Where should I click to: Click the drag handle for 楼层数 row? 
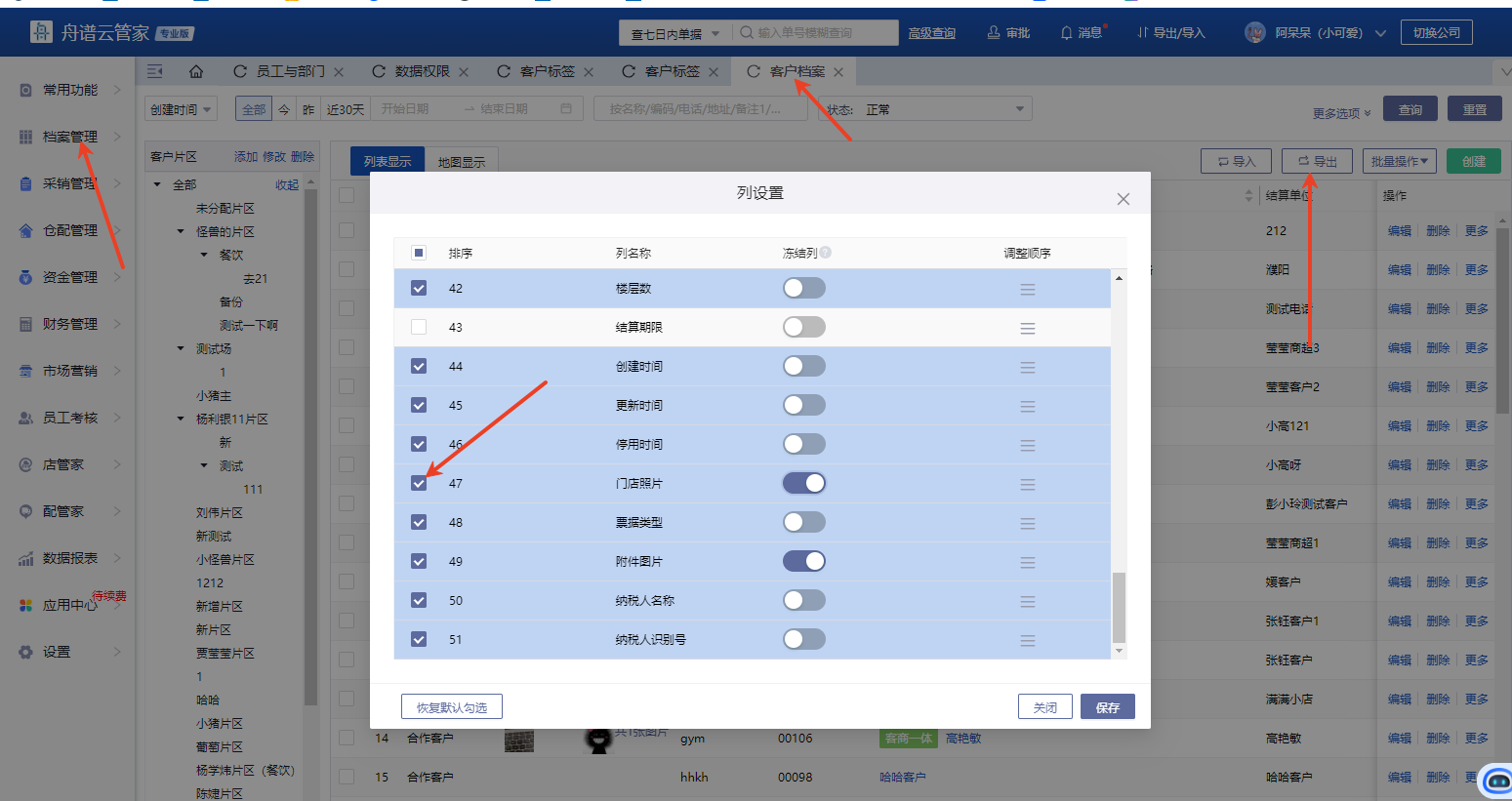coord(1027,290)
